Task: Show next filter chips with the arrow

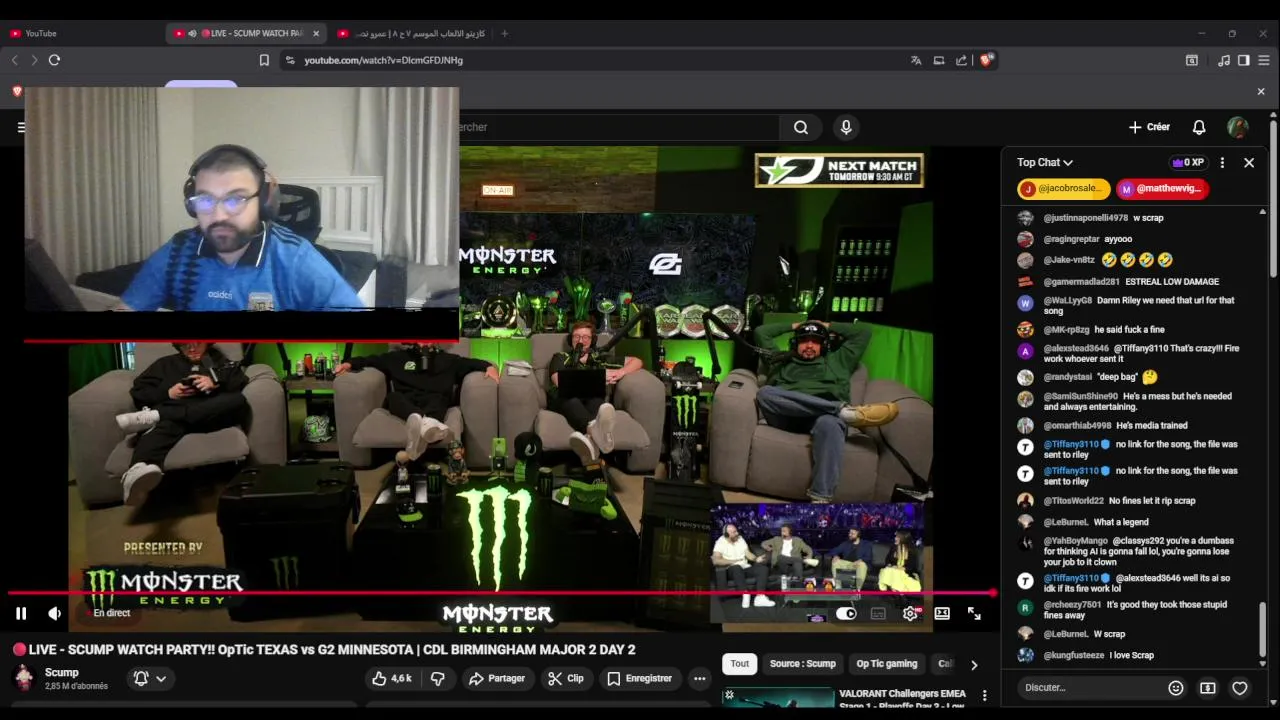Action: coord(974,664)
